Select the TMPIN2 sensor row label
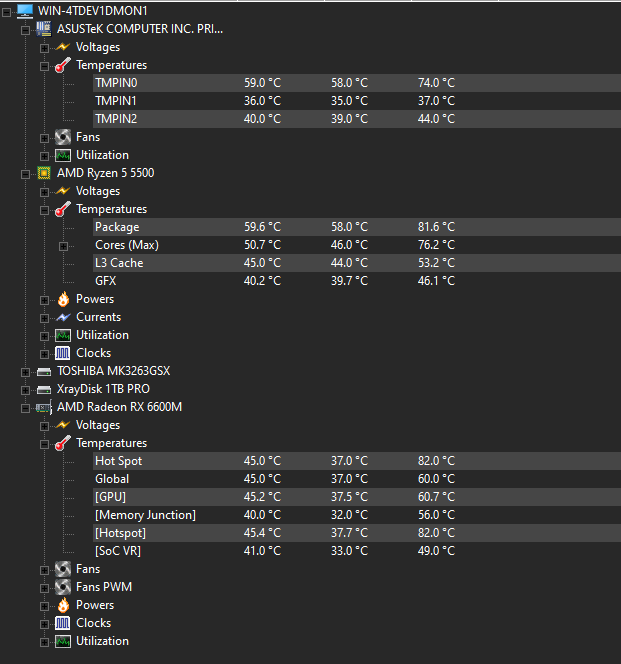 pos(116,119)
